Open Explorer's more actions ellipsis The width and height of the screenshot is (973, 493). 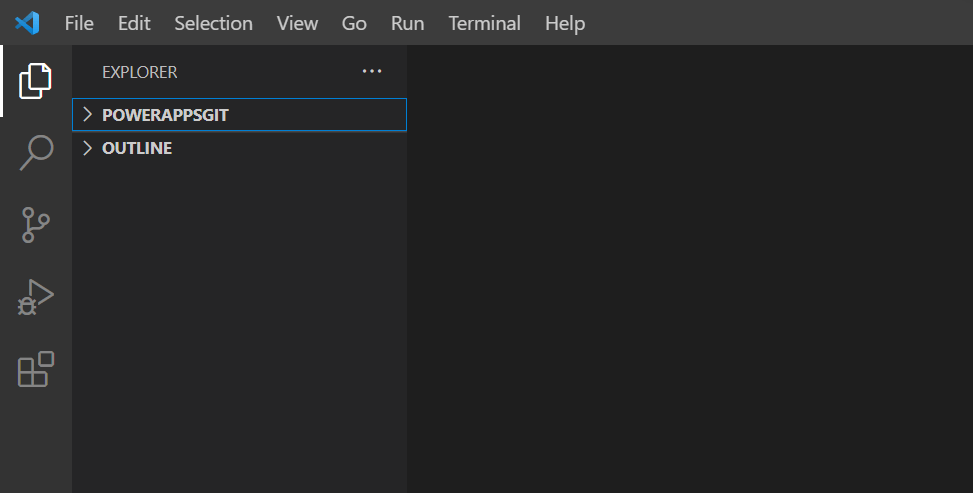[372, 72]
